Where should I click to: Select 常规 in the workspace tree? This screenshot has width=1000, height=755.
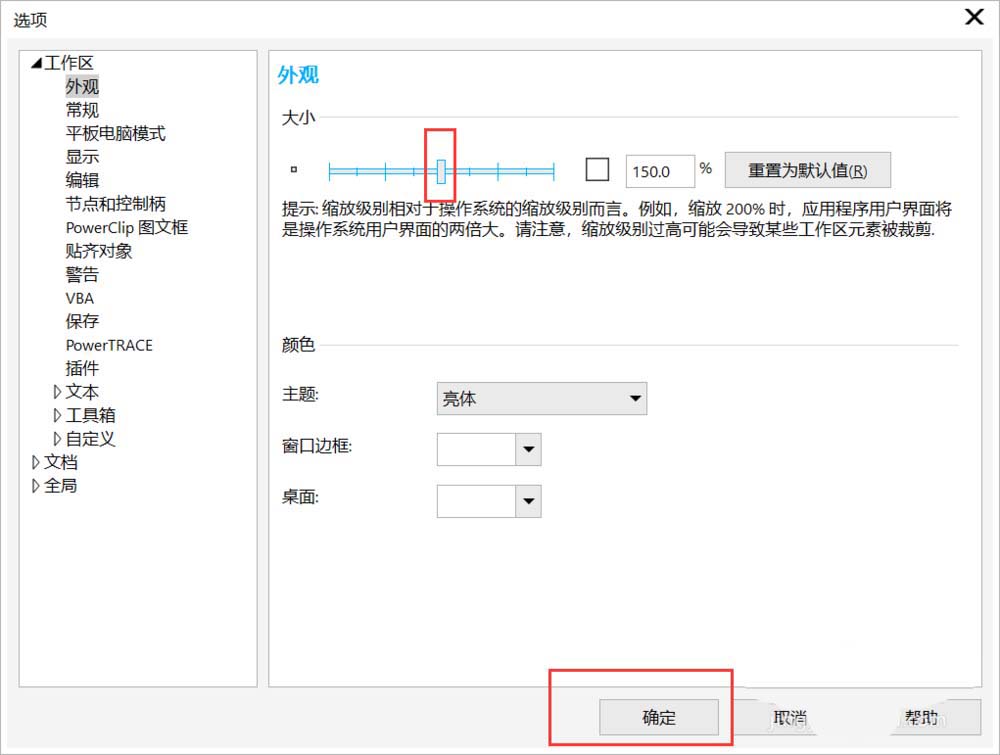(82, 109)
